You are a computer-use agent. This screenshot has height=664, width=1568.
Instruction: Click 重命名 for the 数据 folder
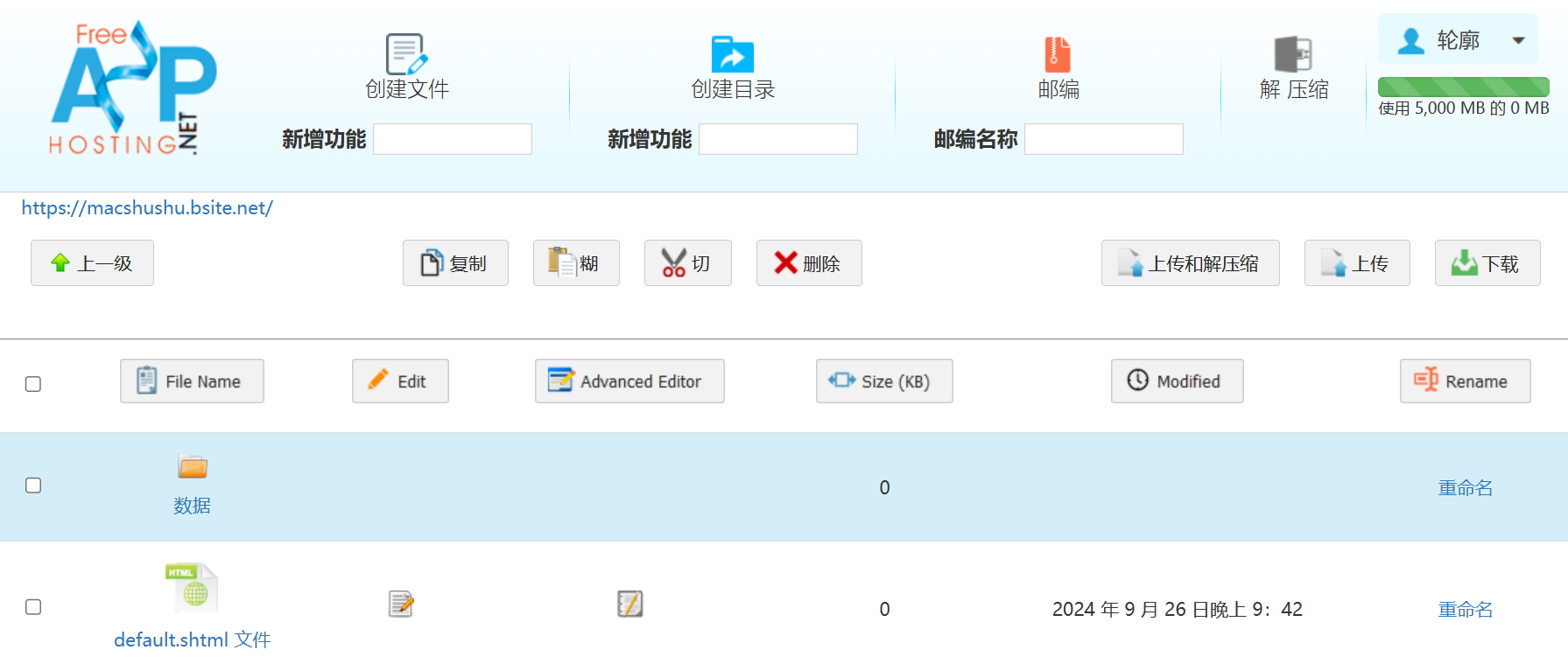(1466, 488)
